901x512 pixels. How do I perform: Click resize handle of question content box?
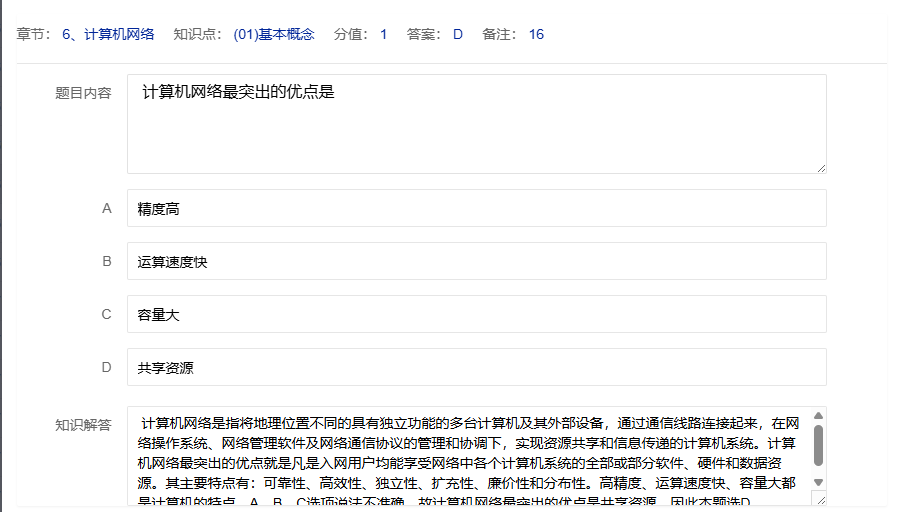pyautogui.click(x=820, y=167)
